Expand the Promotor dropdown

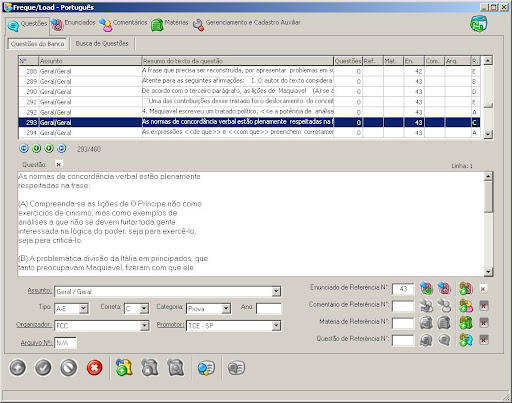click(276, 326)
